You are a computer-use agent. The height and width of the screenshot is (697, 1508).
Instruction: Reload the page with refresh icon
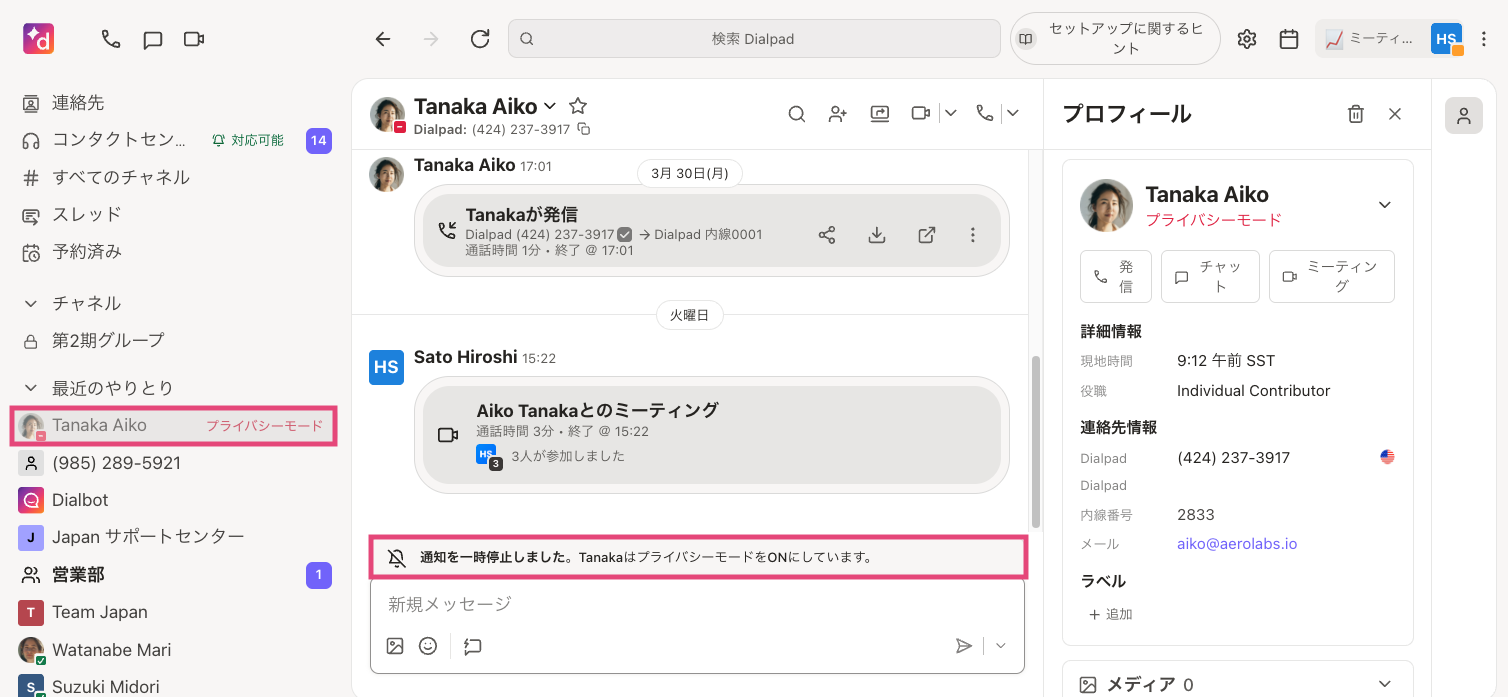pyautogui.click(x=480, y=39)
